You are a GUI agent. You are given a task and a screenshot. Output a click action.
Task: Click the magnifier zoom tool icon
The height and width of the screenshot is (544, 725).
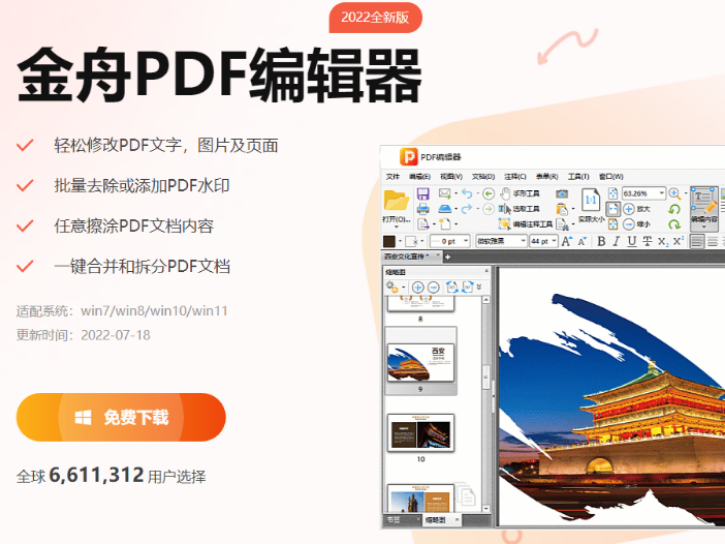pyautogui.click(x=674, y=193)
